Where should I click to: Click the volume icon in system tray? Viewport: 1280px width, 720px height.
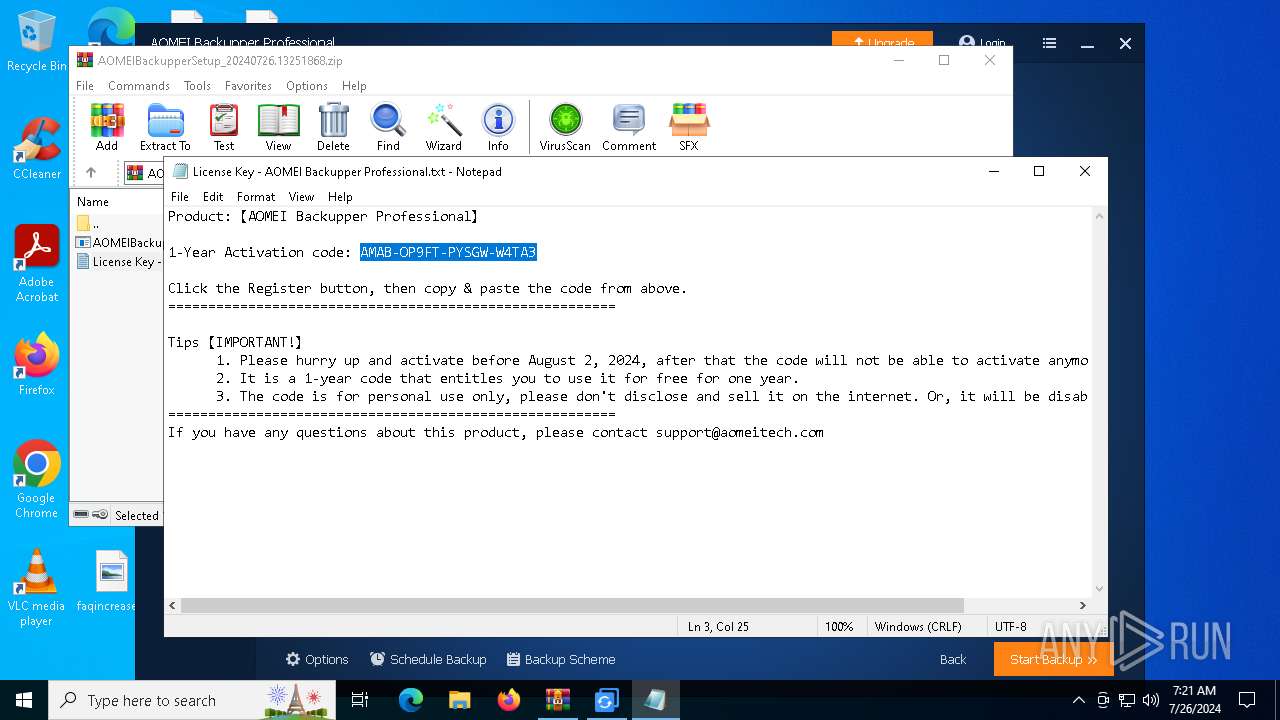point(1151,700)
